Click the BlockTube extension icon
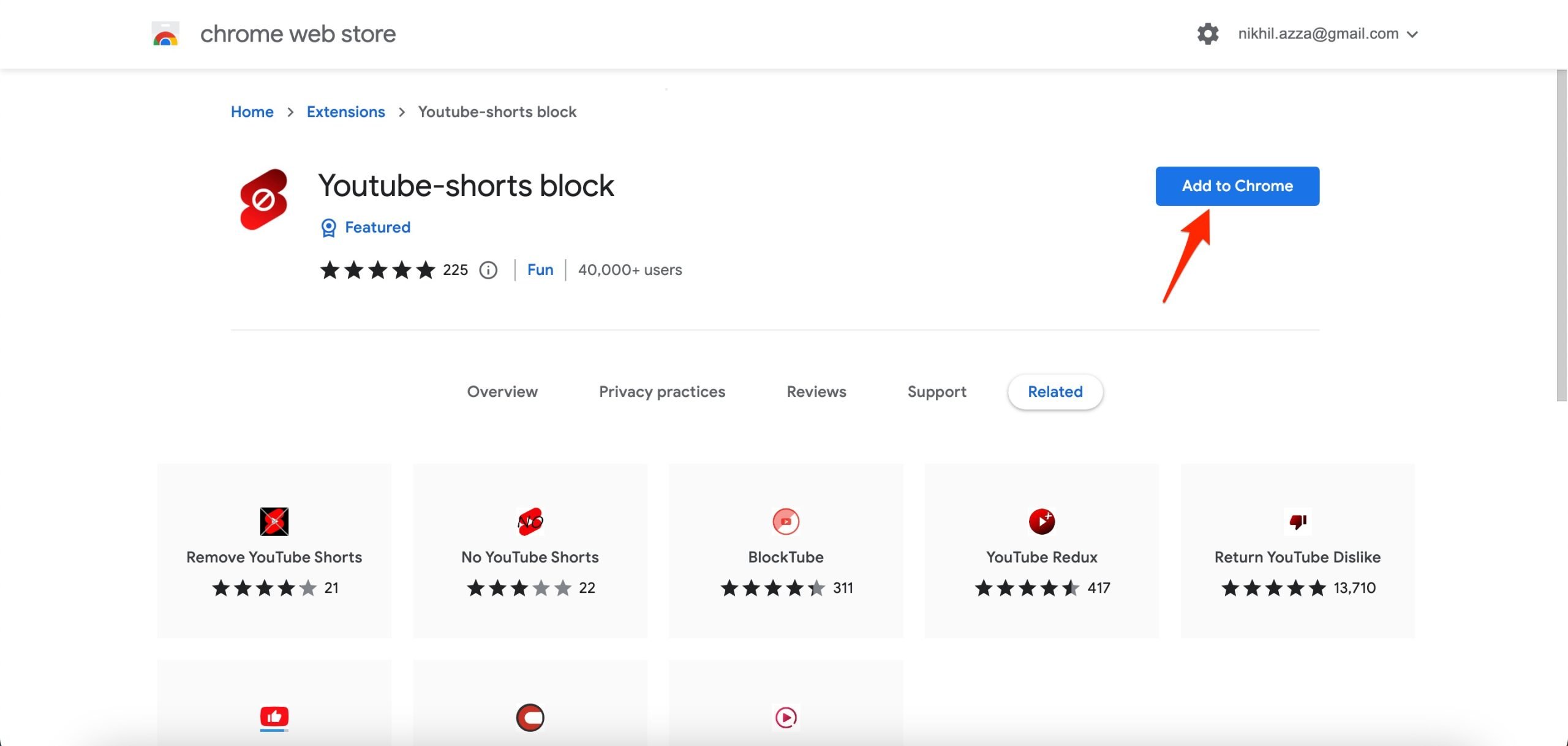The width and height of the screenshot is (1568, 746). tap(785, 520)
